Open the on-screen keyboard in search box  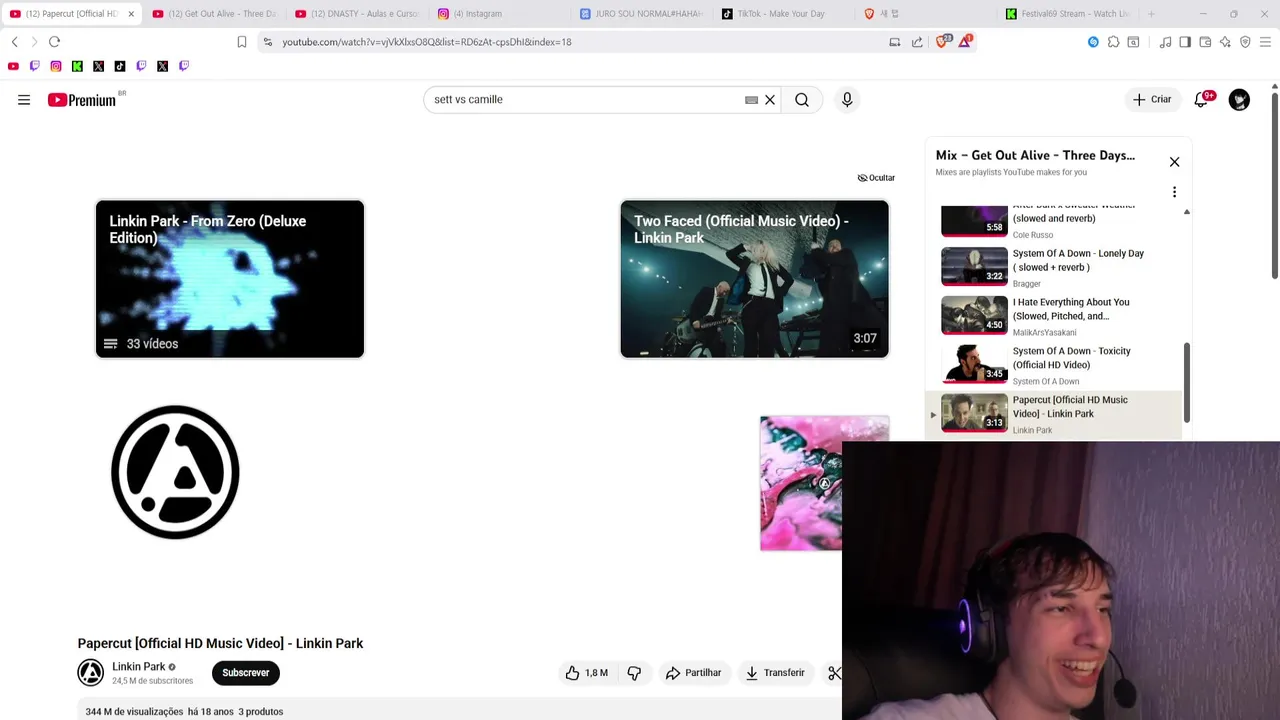(751, 100)
